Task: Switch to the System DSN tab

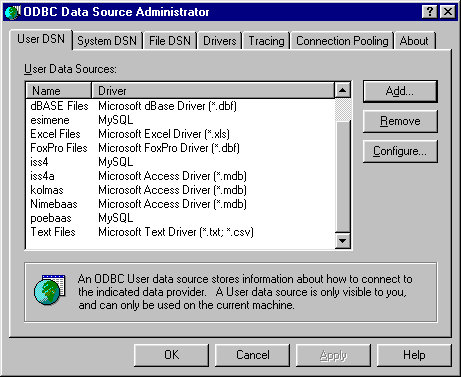Action: [x=107, y=41]
